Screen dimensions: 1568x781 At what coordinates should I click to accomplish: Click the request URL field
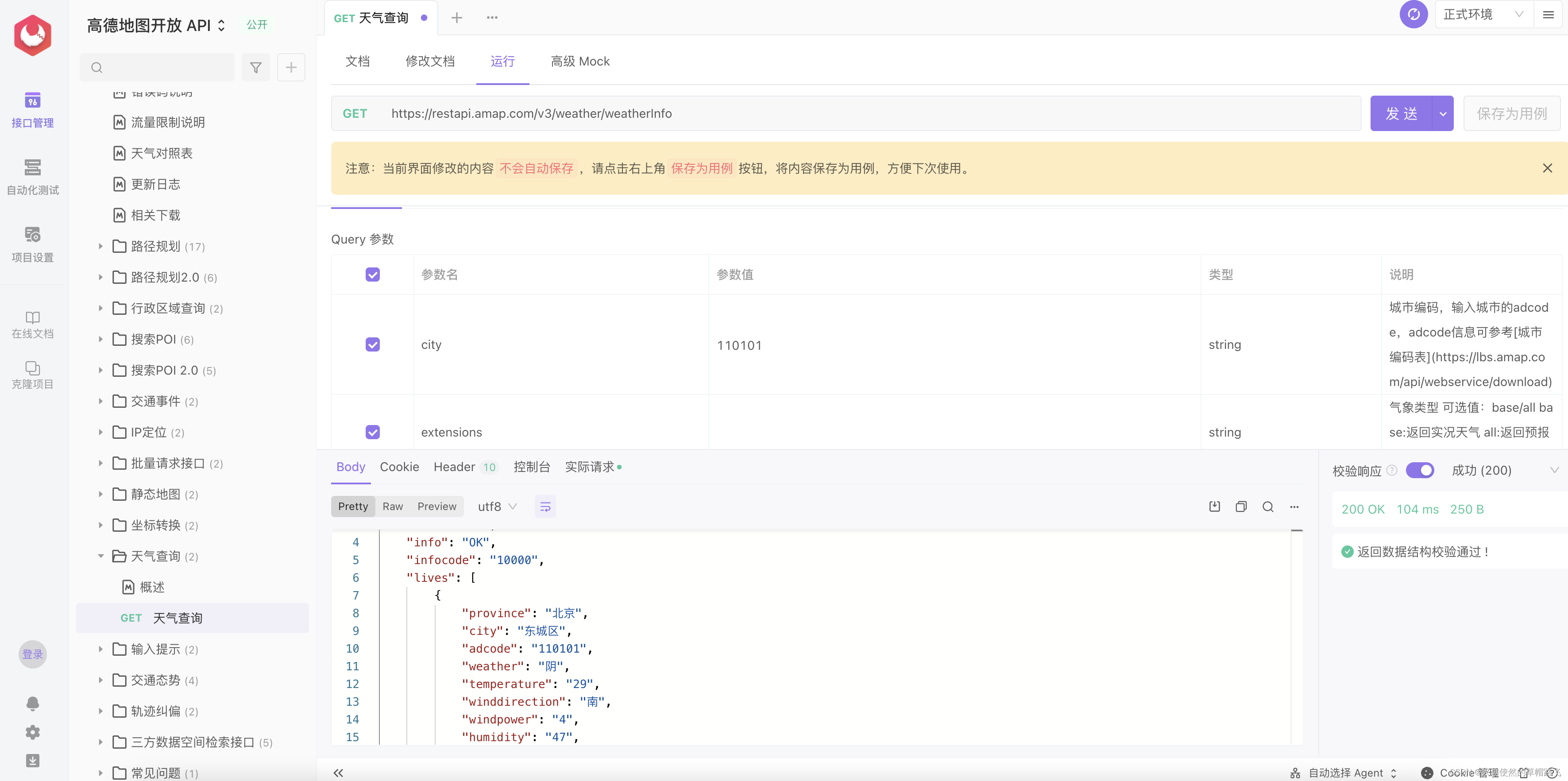[x=846, y=113]
